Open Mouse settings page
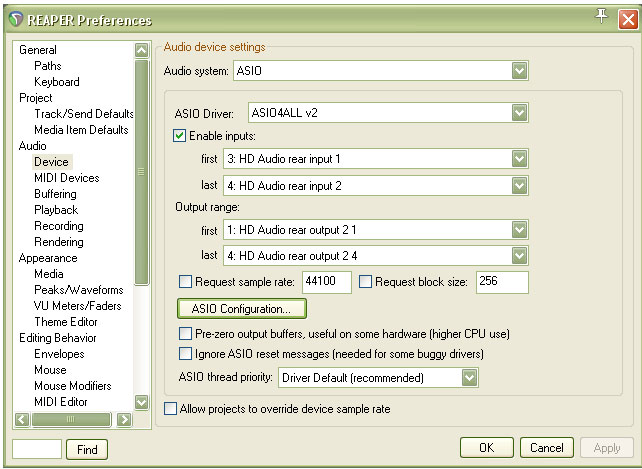The height and width of the screenshot is (469, 642). coord(50,370)
